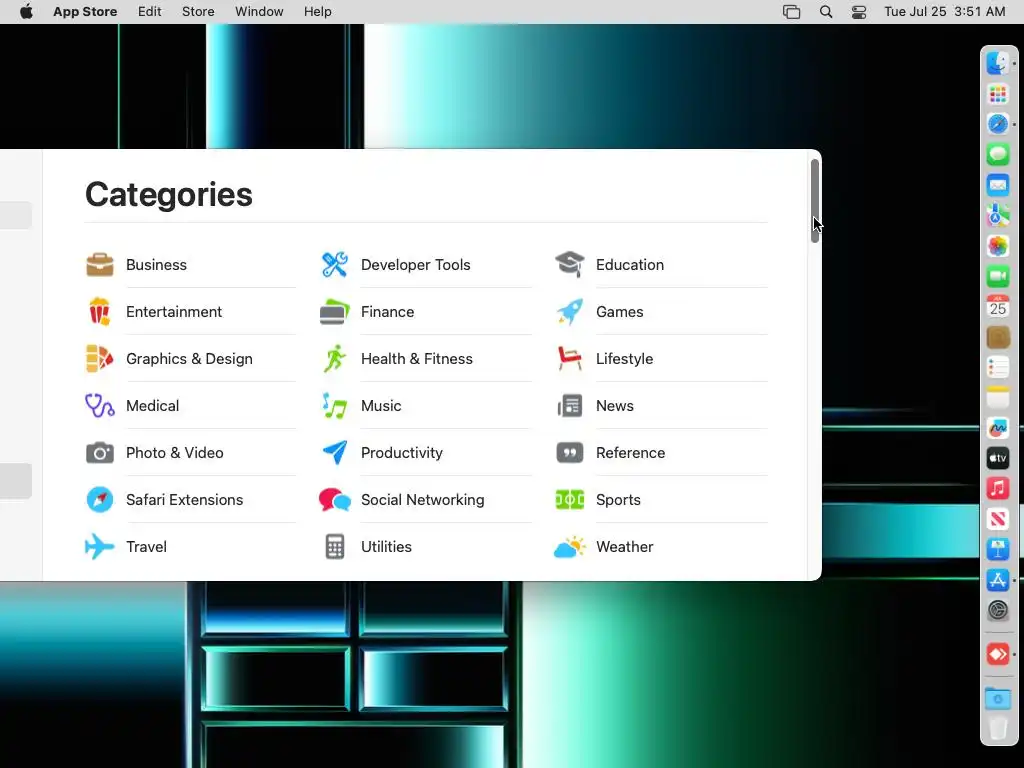The height and width of the screenshot is (768, 1024).
Task: Open Photos from the Dock
Action: click(998, 246)
